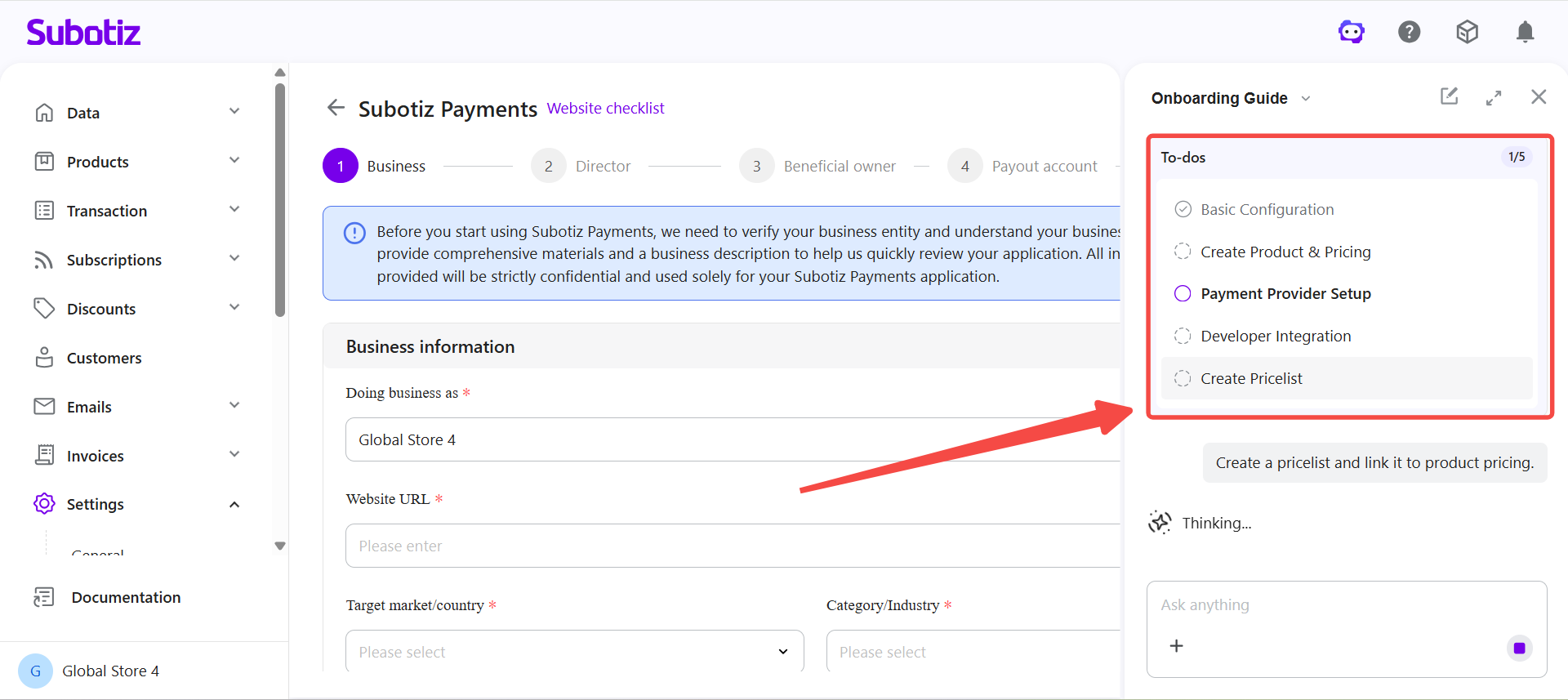Open the Onboarding Guide dropdown chevron
The image size is (1568, 700).
(1306, 99)
